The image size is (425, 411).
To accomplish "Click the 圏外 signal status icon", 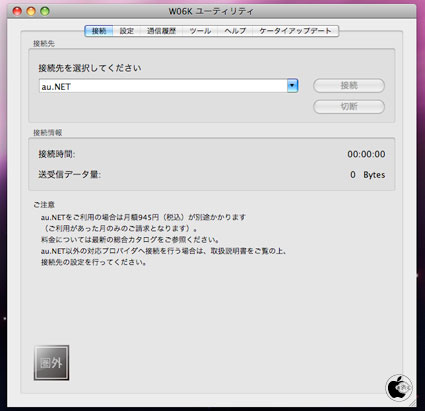I will coord(51,363).
